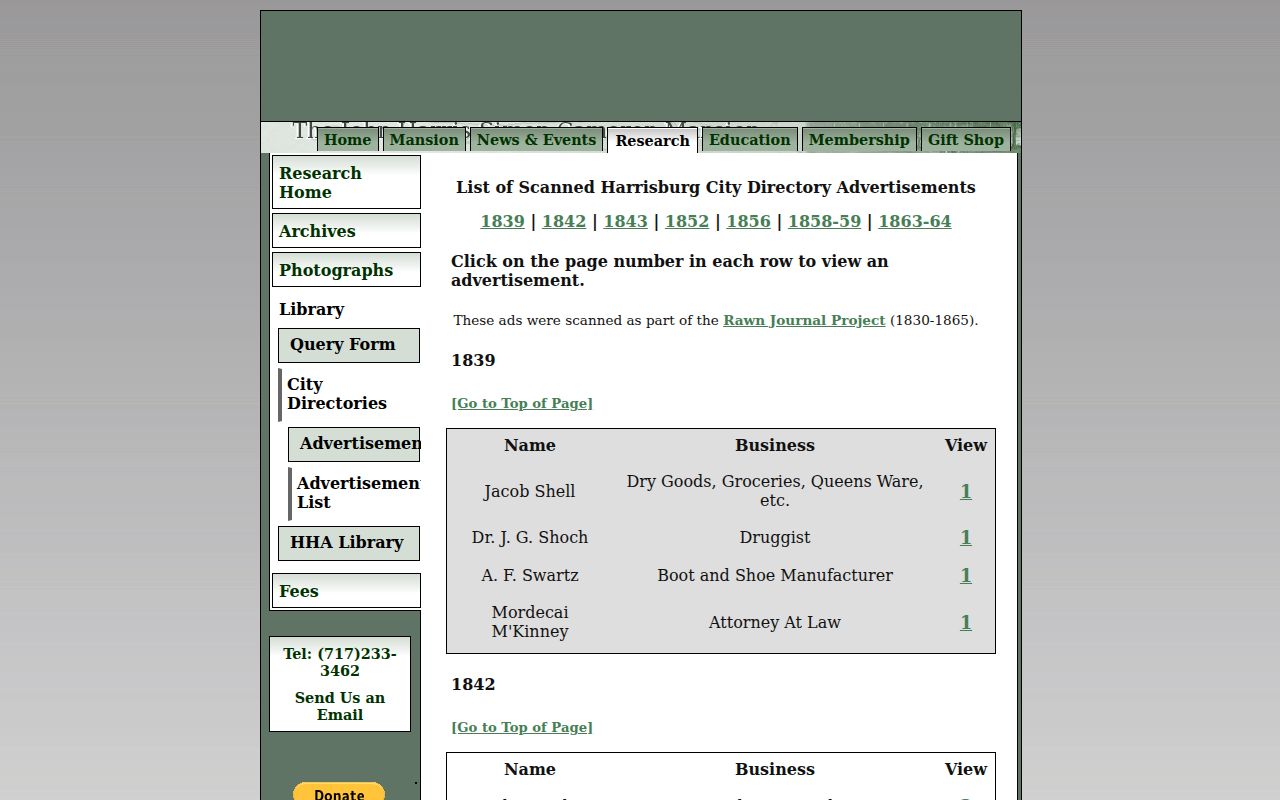Open Advertisements sidebar button

pyautogui.click(x=354, y=444)
